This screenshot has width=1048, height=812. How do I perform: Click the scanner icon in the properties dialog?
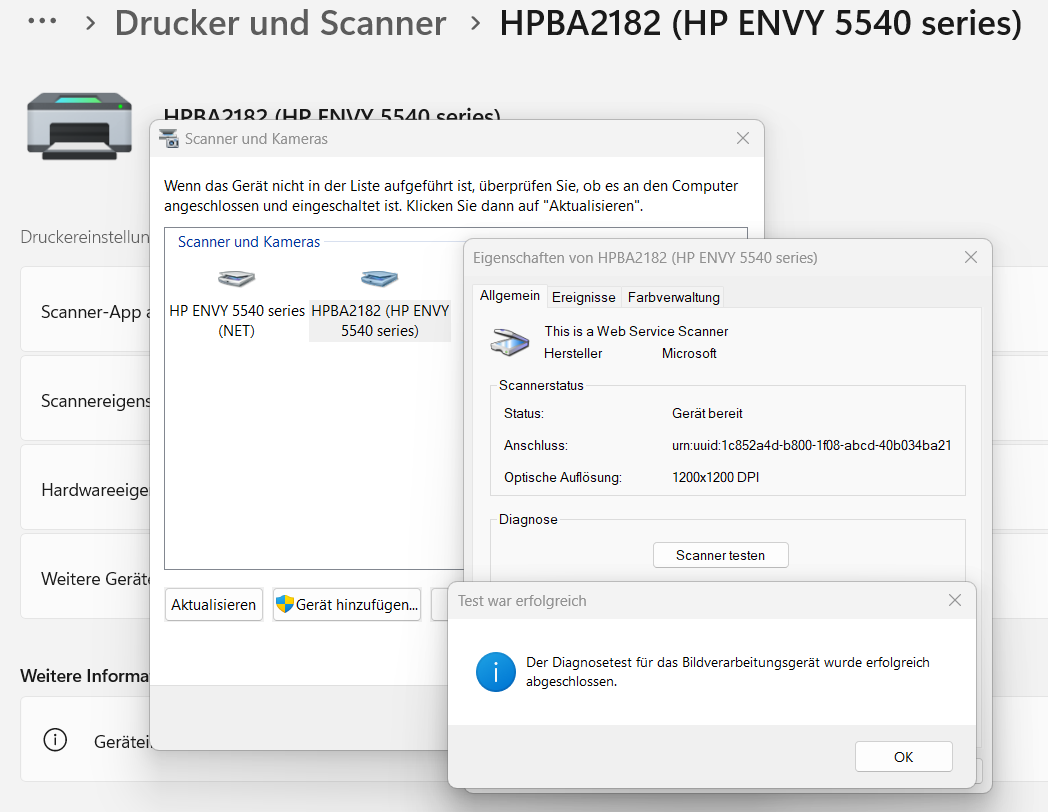pyautogui.click(x=509, y=341)
